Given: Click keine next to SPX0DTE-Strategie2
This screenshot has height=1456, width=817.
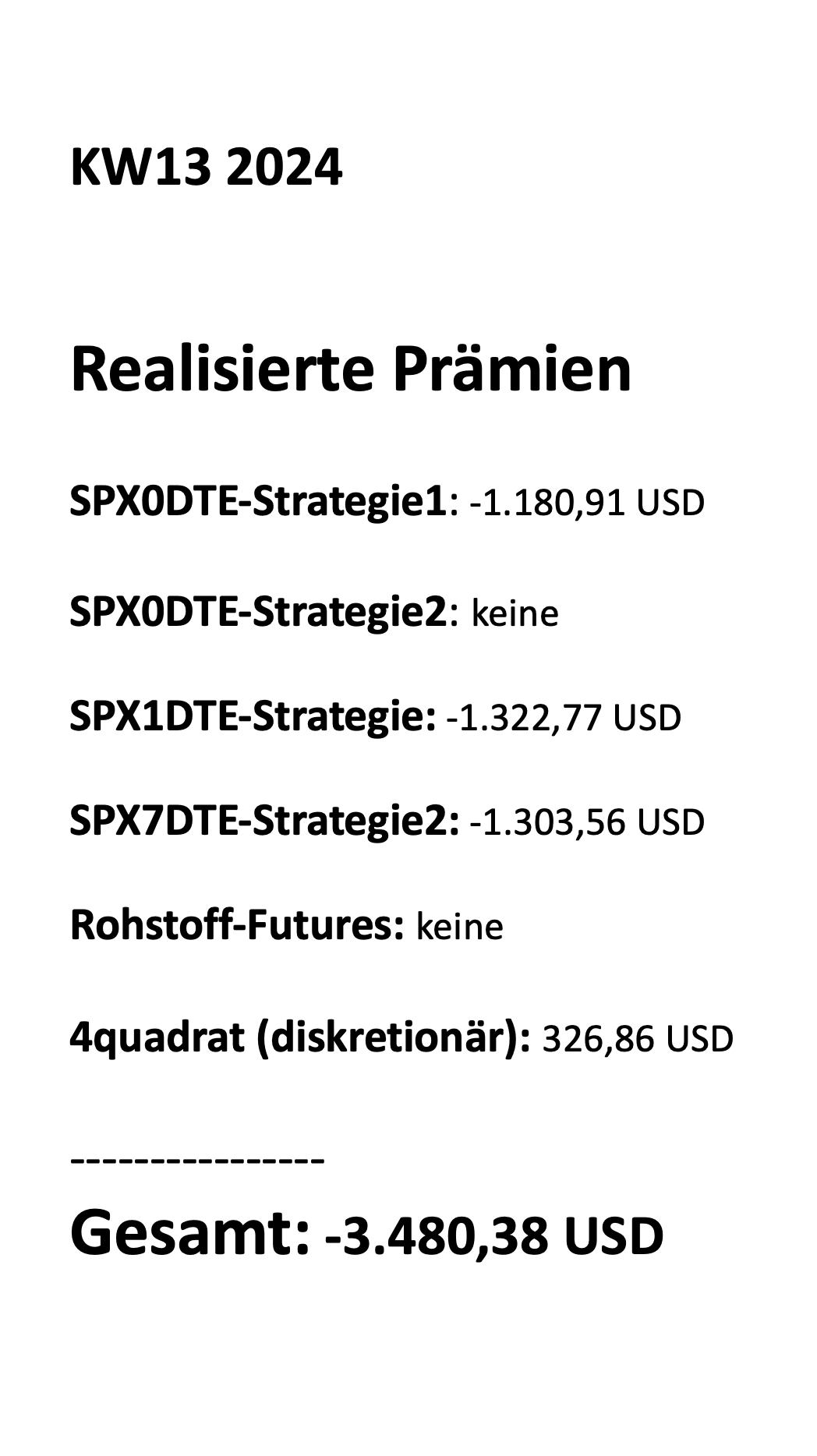Looking at the screenshot, I should click(x=515, y=613).
